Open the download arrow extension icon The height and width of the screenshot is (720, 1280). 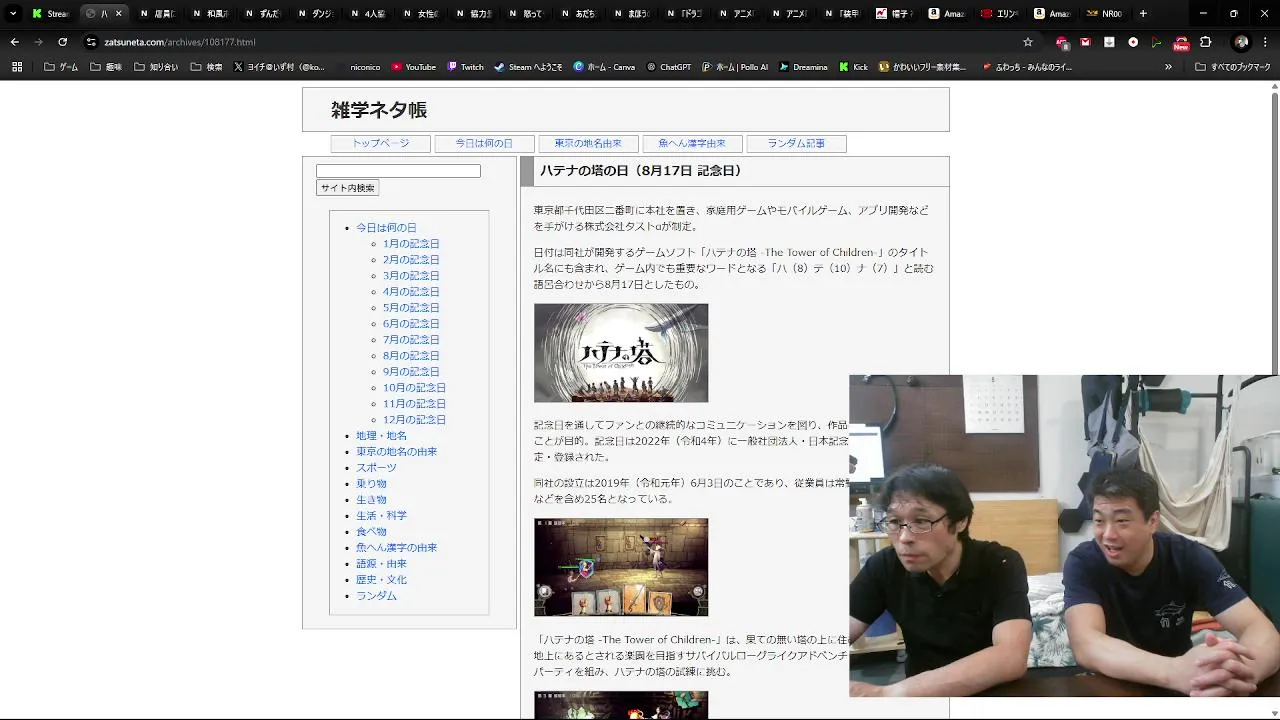pyautogui.click(x=1109, y=42)
